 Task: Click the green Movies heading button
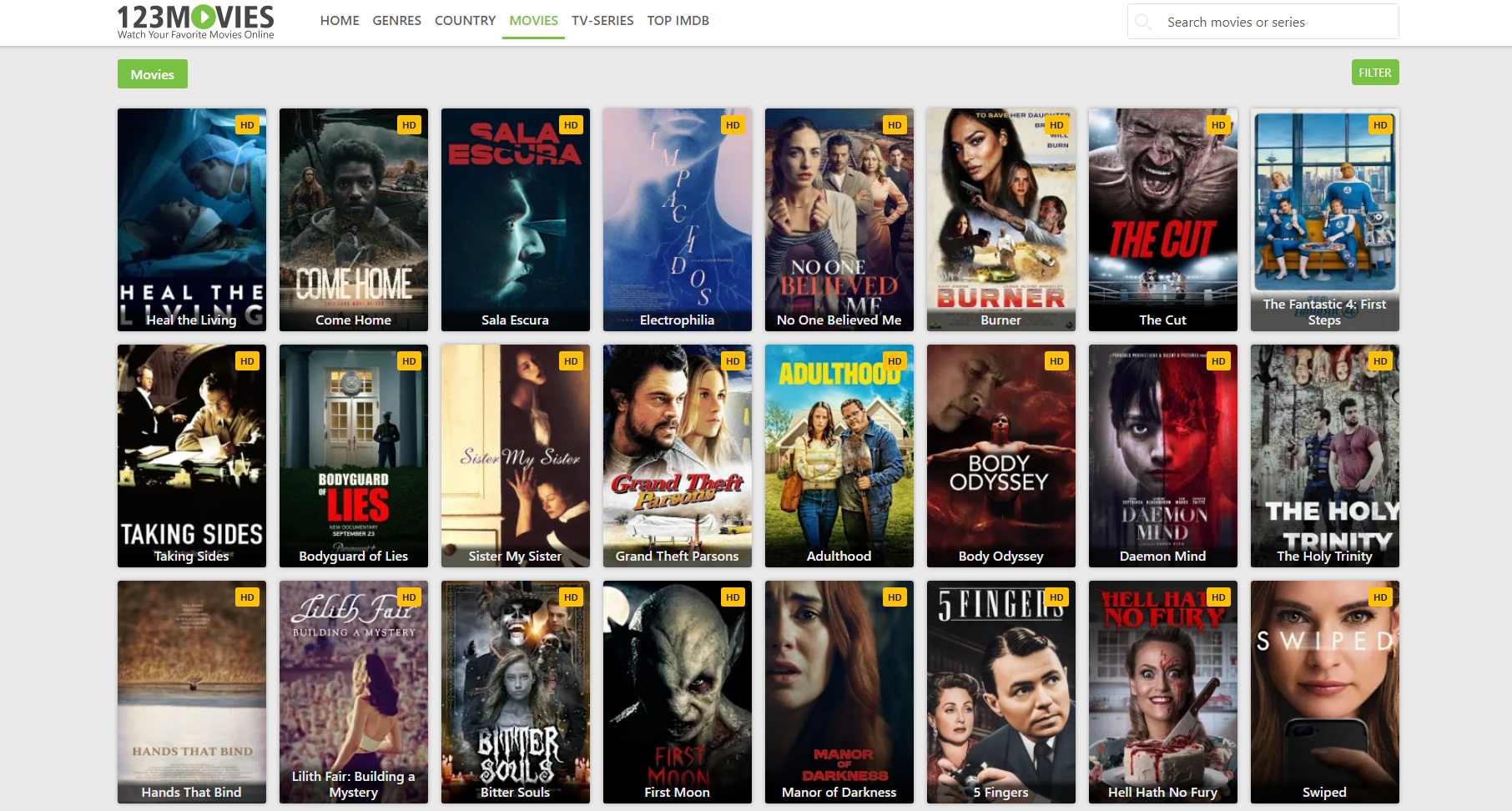[x=153, y=74]
